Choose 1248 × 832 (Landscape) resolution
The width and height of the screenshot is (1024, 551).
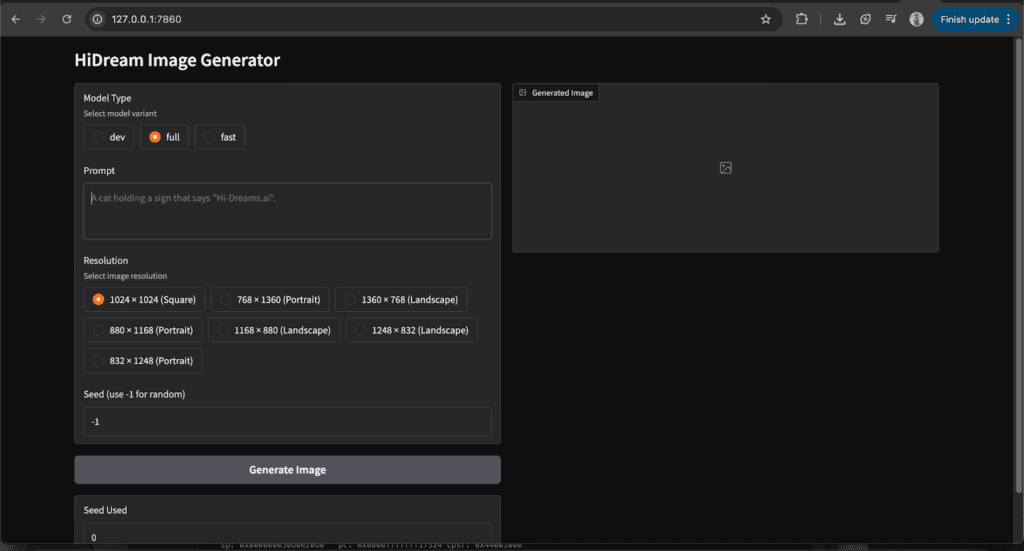point(412,330)
